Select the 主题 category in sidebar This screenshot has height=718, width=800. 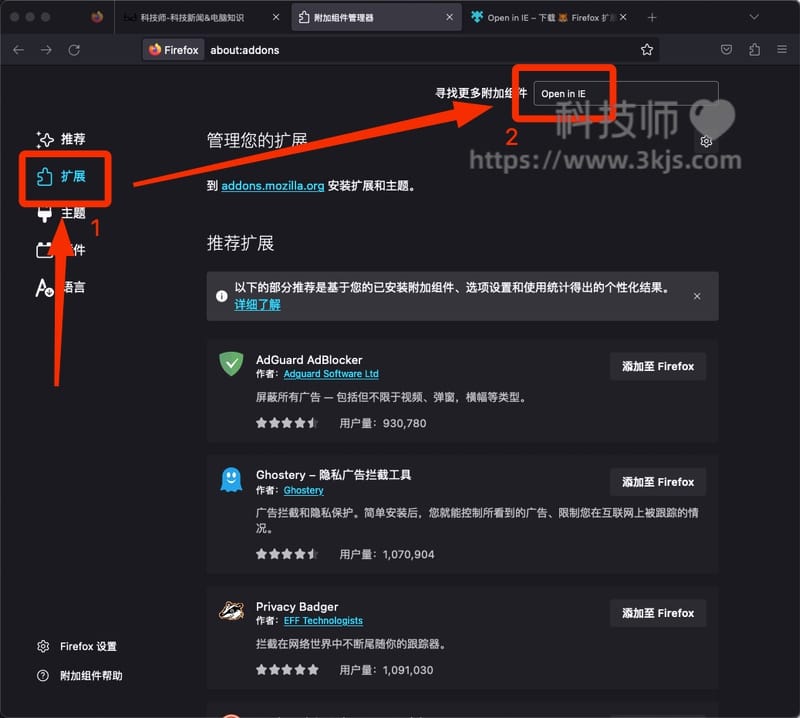coord(61,213)
